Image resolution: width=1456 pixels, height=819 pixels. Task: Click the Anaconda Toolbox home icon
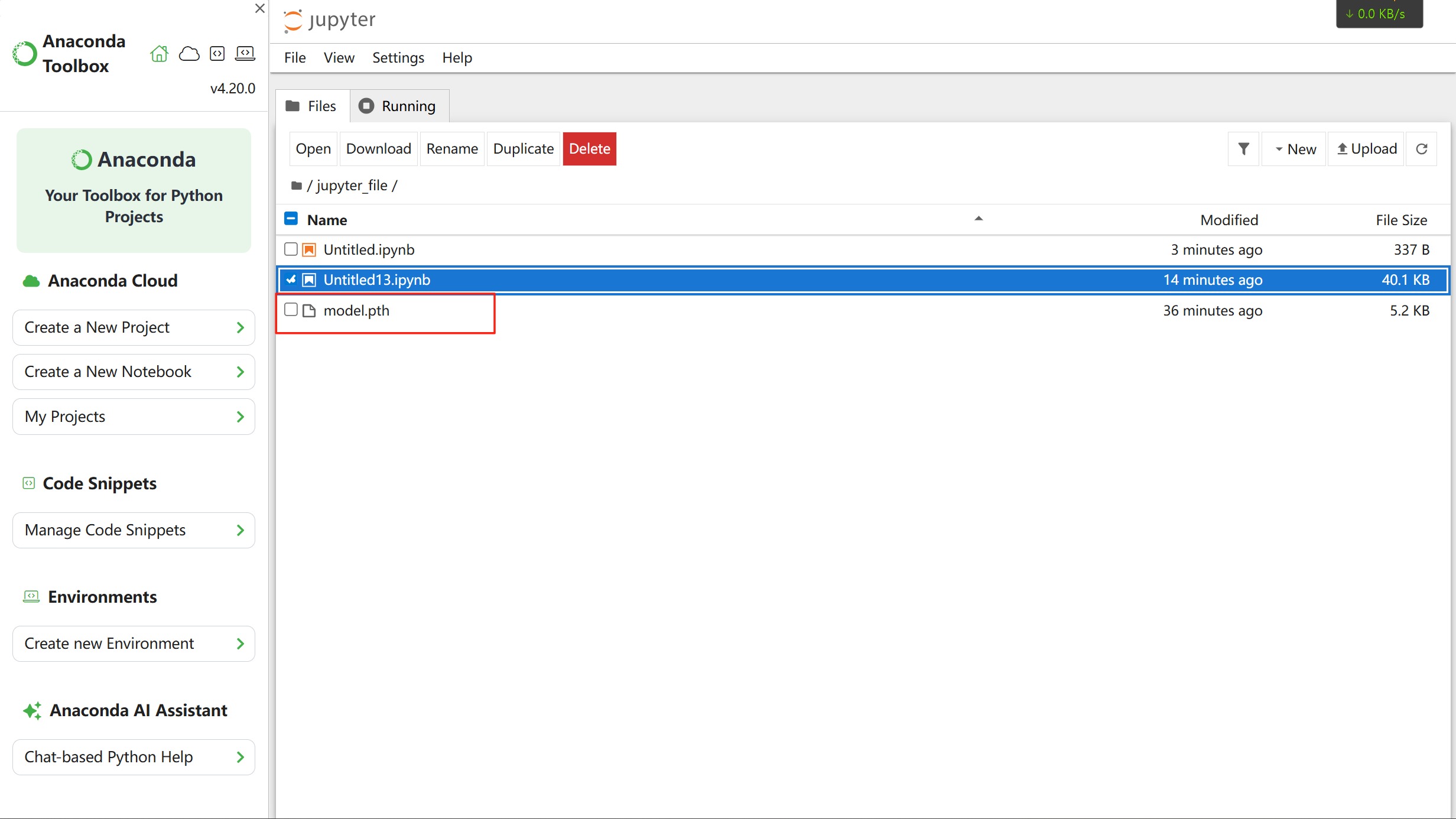point(159,54)
